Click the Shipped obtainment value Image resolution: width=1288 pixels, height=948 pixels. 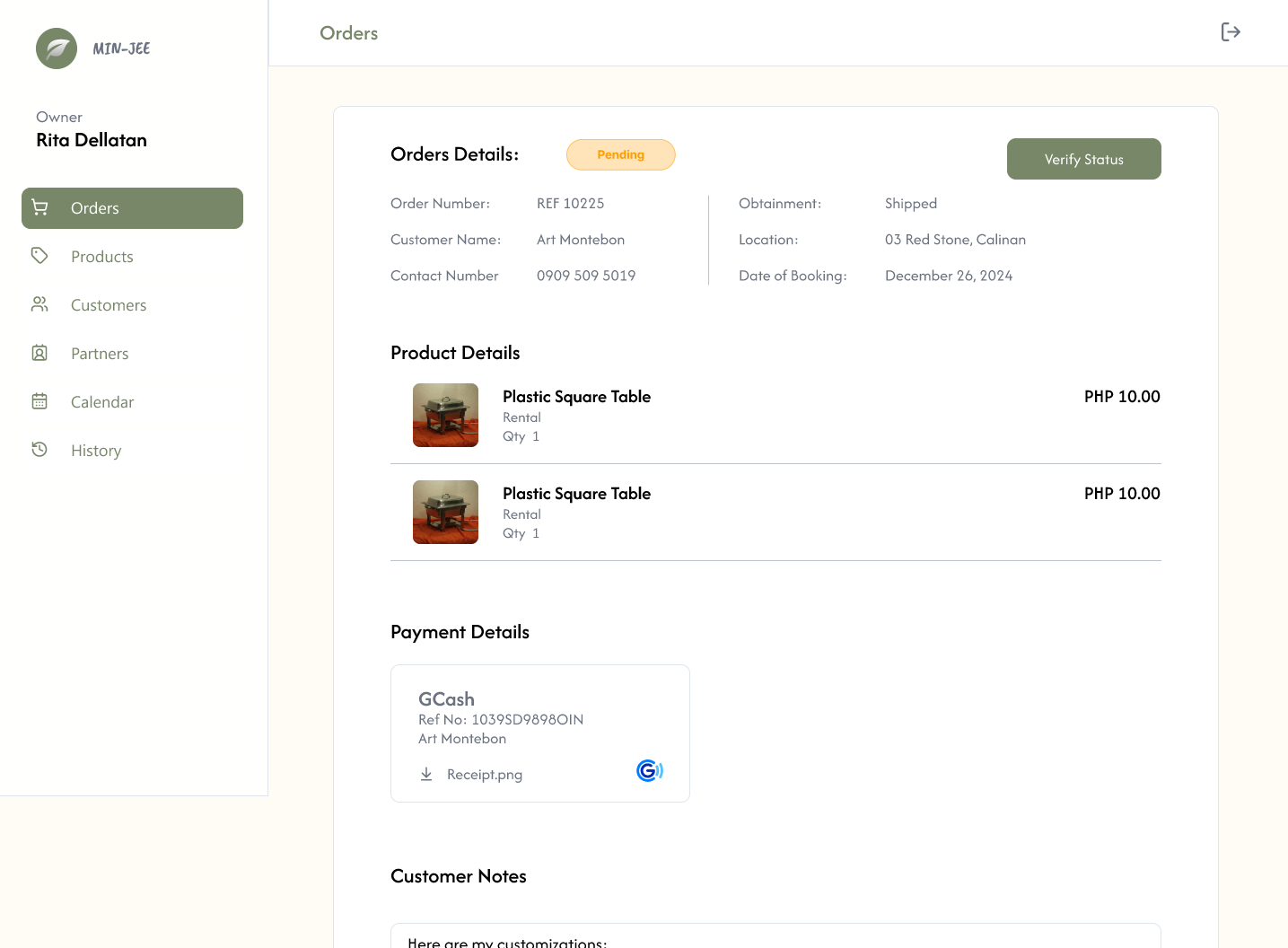point(911,204)
